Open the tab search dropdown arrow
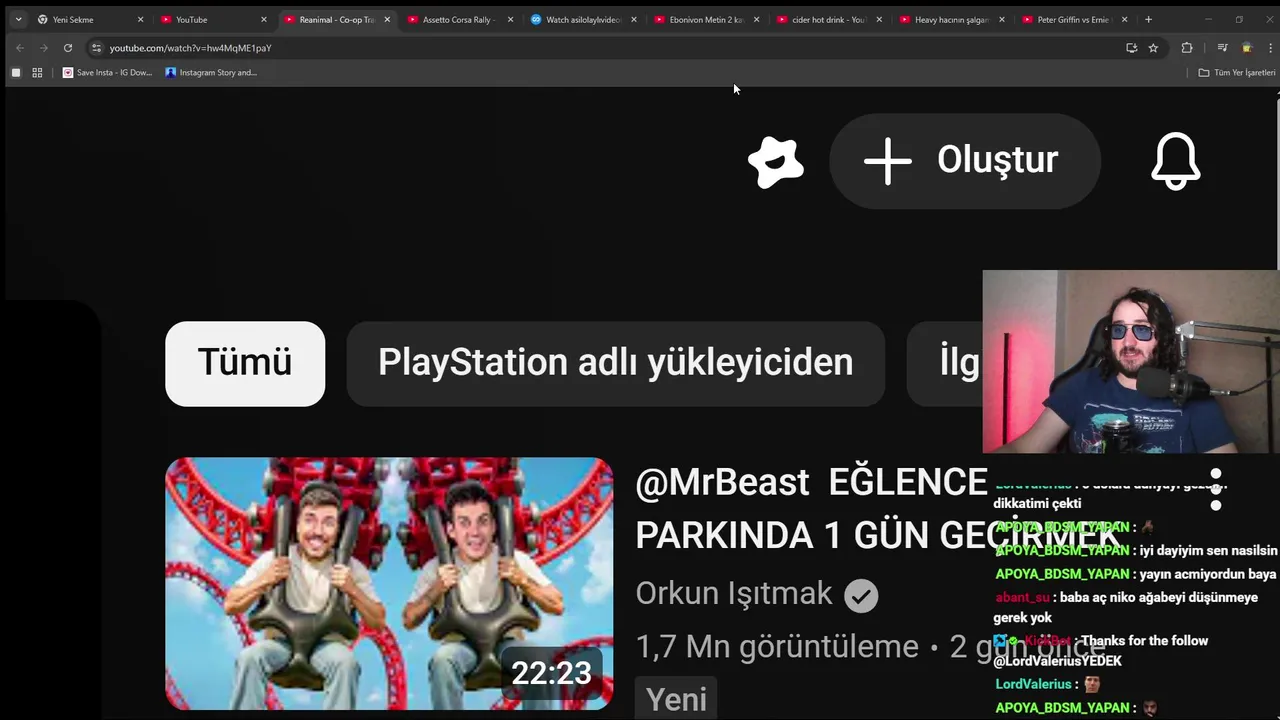Viewport: 1280px width, 720px height. tap(18, 19)
